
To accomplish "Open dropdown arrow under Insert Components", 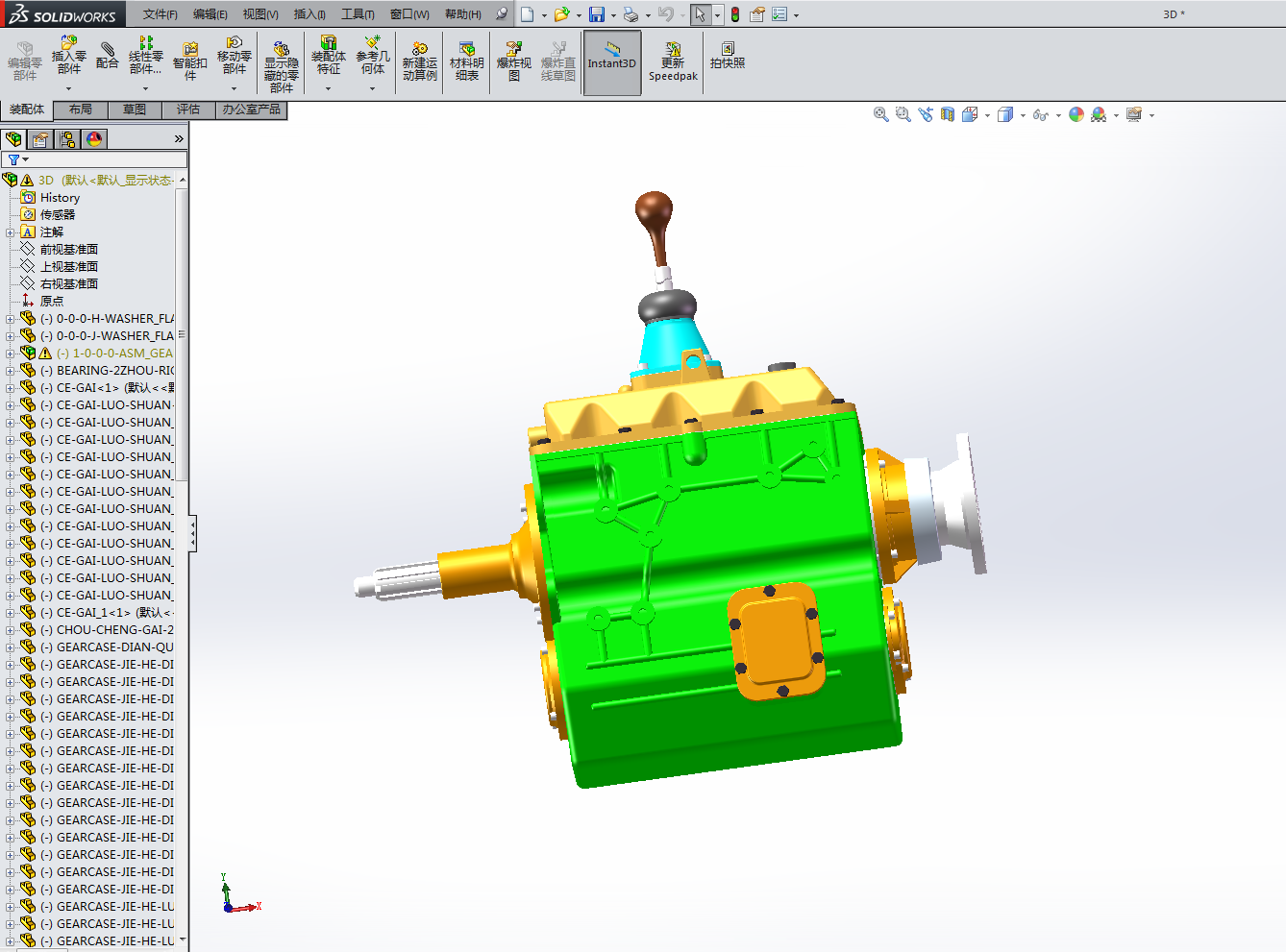I will coord(68,88).
